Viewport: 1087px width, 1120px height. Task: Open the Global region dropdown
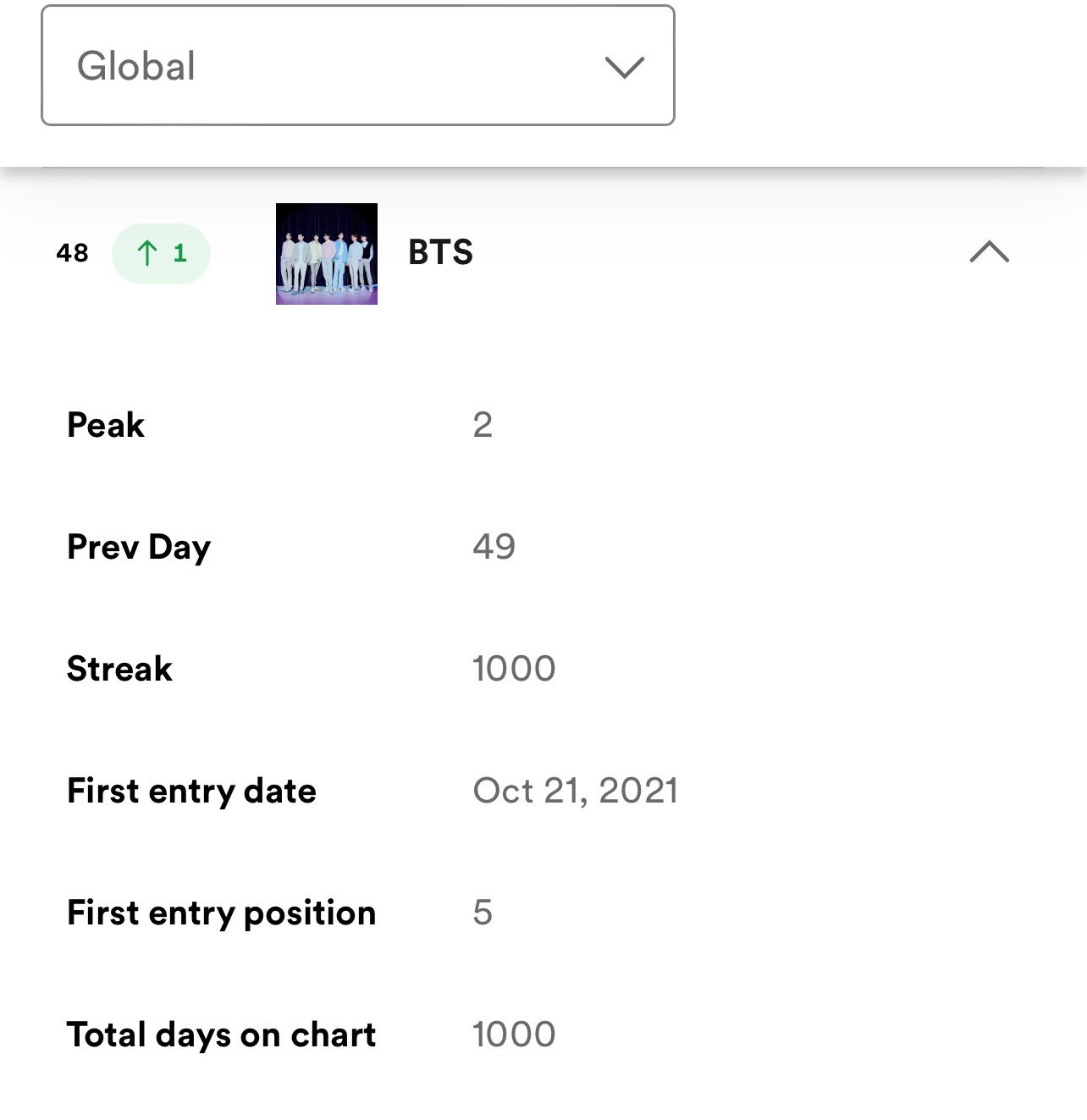[357, 66]
